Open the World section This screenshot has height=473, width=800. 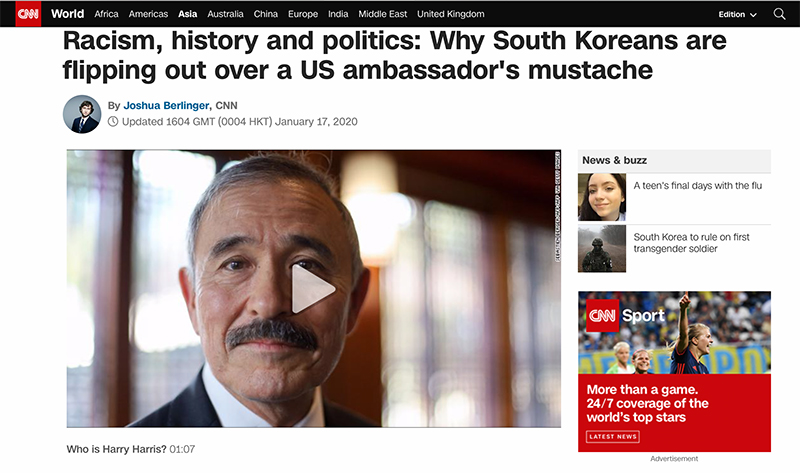[67, 14]
